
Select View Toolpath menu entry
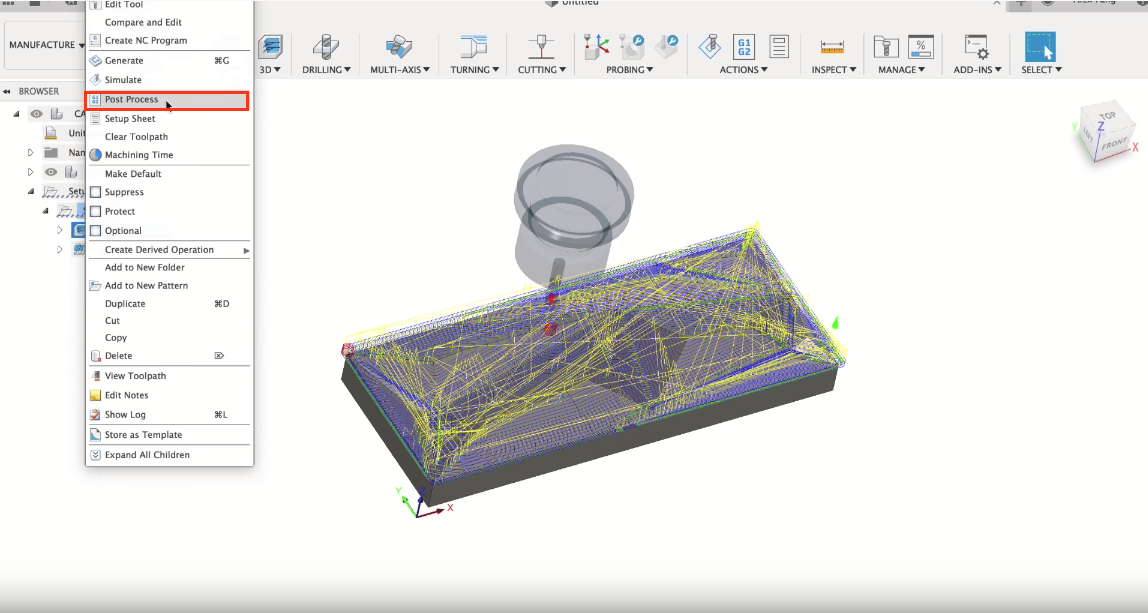click(168, 376)
